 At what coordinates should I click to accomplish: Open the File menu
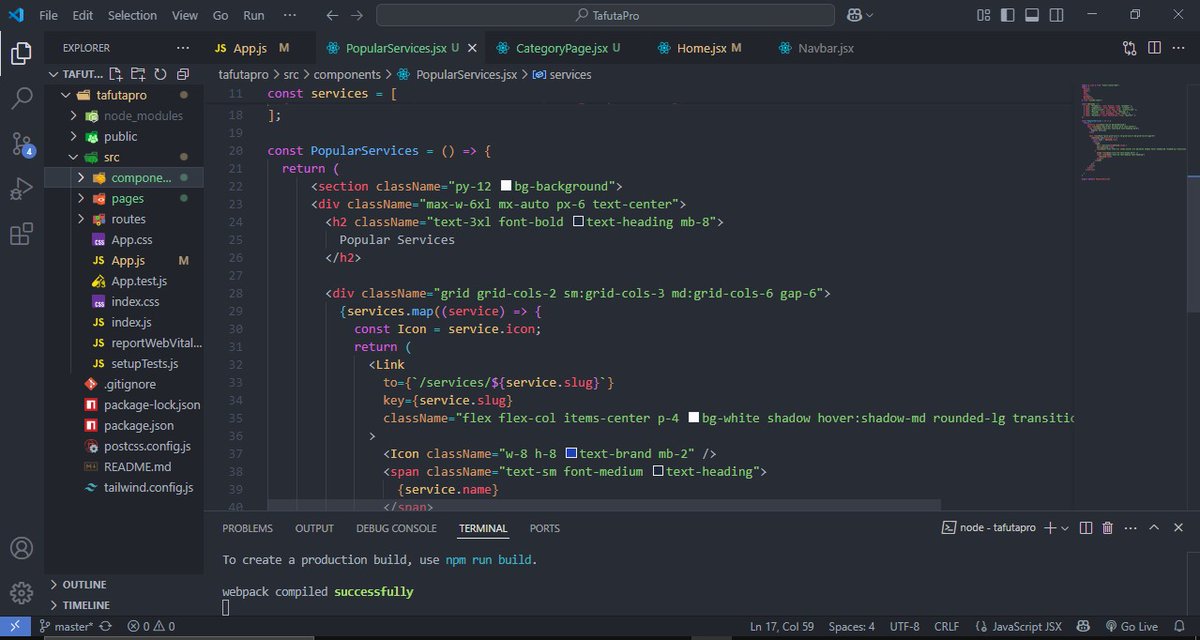click(x=48, y=15)
